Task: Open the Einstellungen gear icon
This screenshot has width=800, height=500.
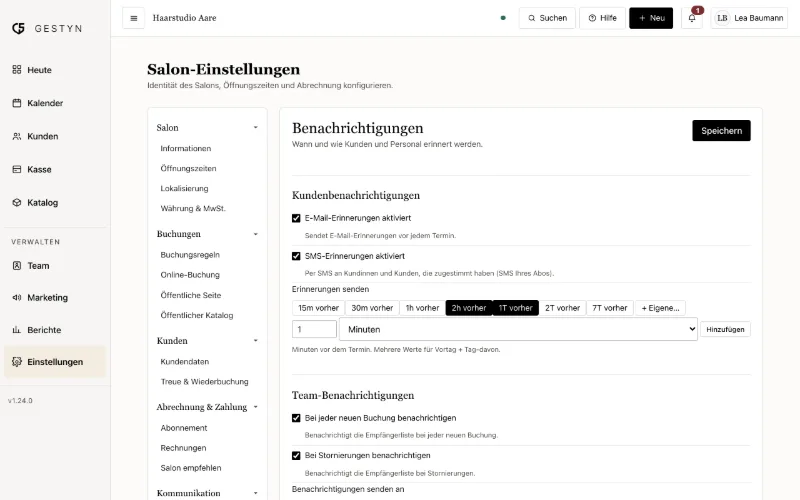Action: [17, 362]
